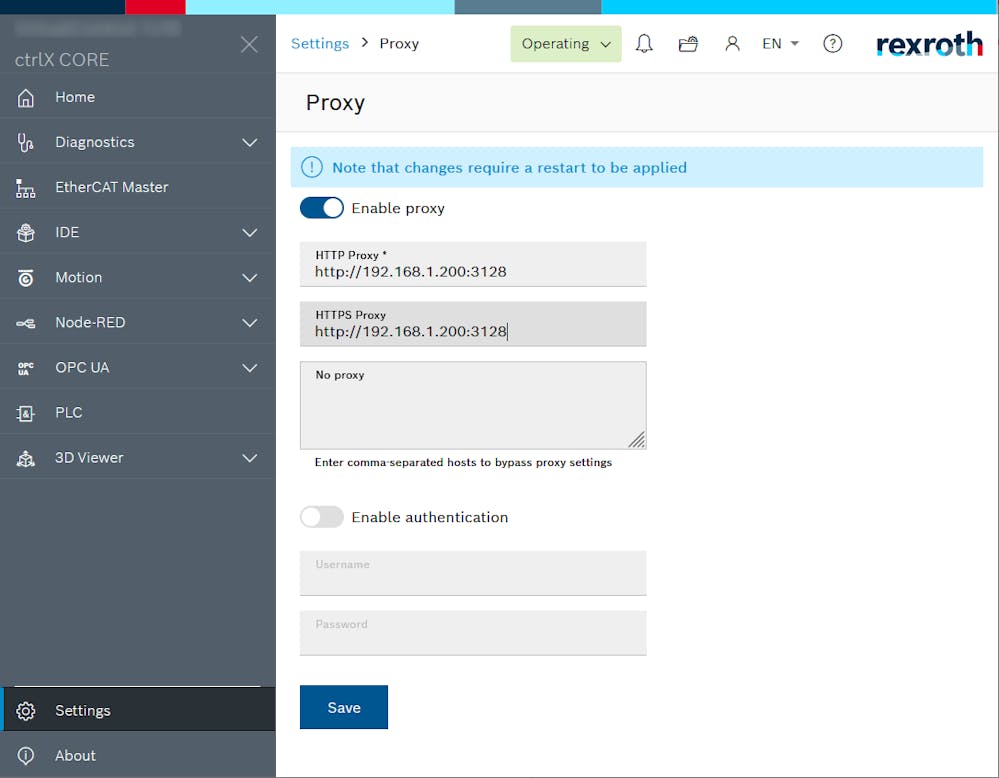Click the Proxy page heading
Viewport: 999px width, 778px height.
click(x=335, y=103)
